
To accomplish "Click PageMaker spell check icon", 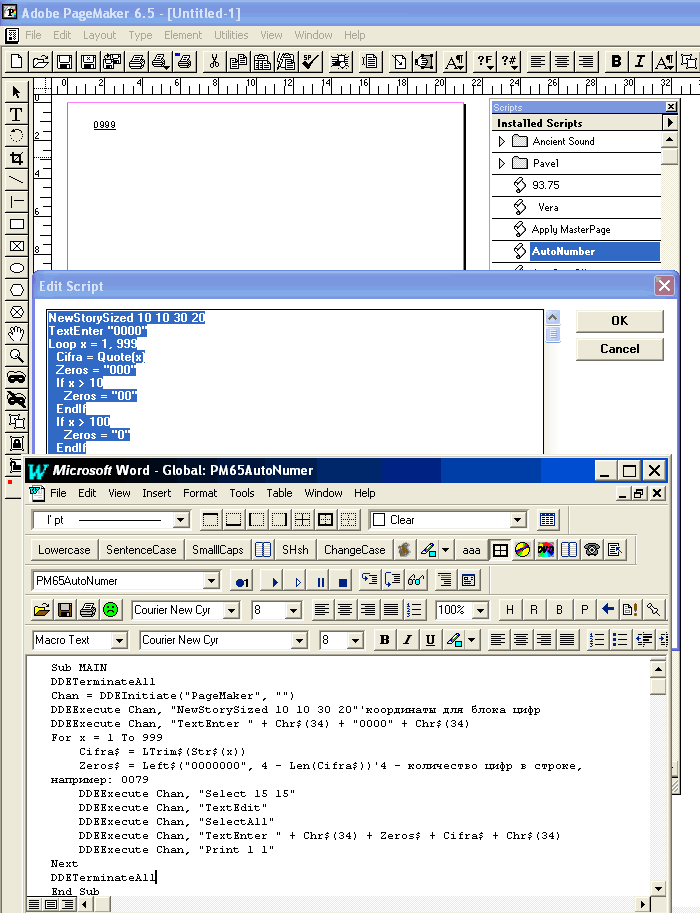I will pyautogui.click(x=311, y=61).
